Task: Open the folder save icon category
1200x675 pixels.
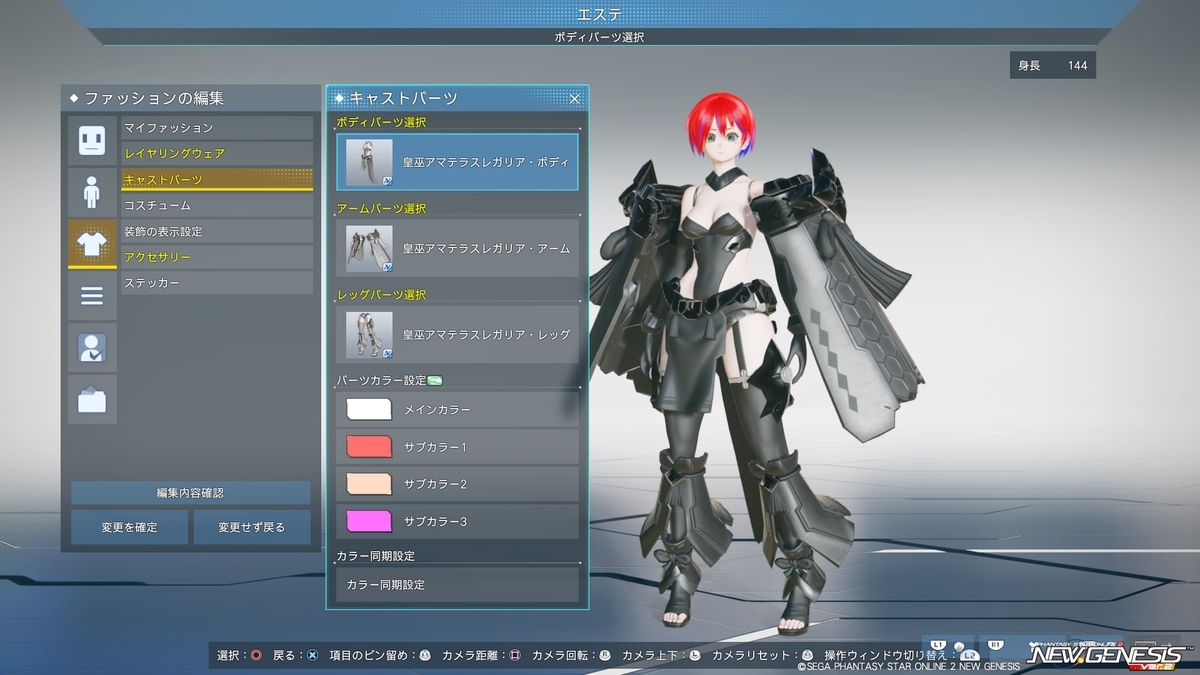Action: coord(92,400)
